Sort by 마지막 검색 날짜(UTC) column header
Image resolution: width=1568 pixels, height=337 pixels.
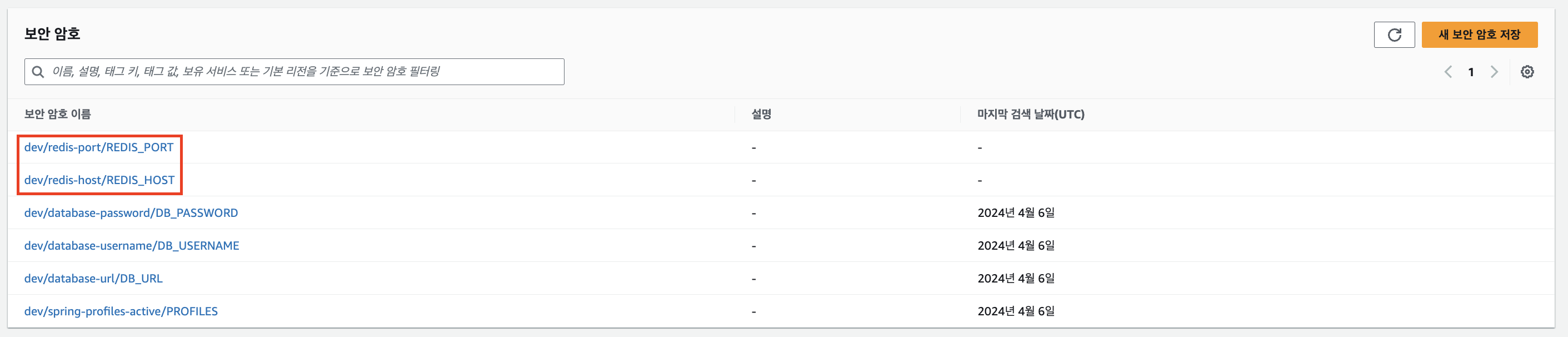point(1031,115)
